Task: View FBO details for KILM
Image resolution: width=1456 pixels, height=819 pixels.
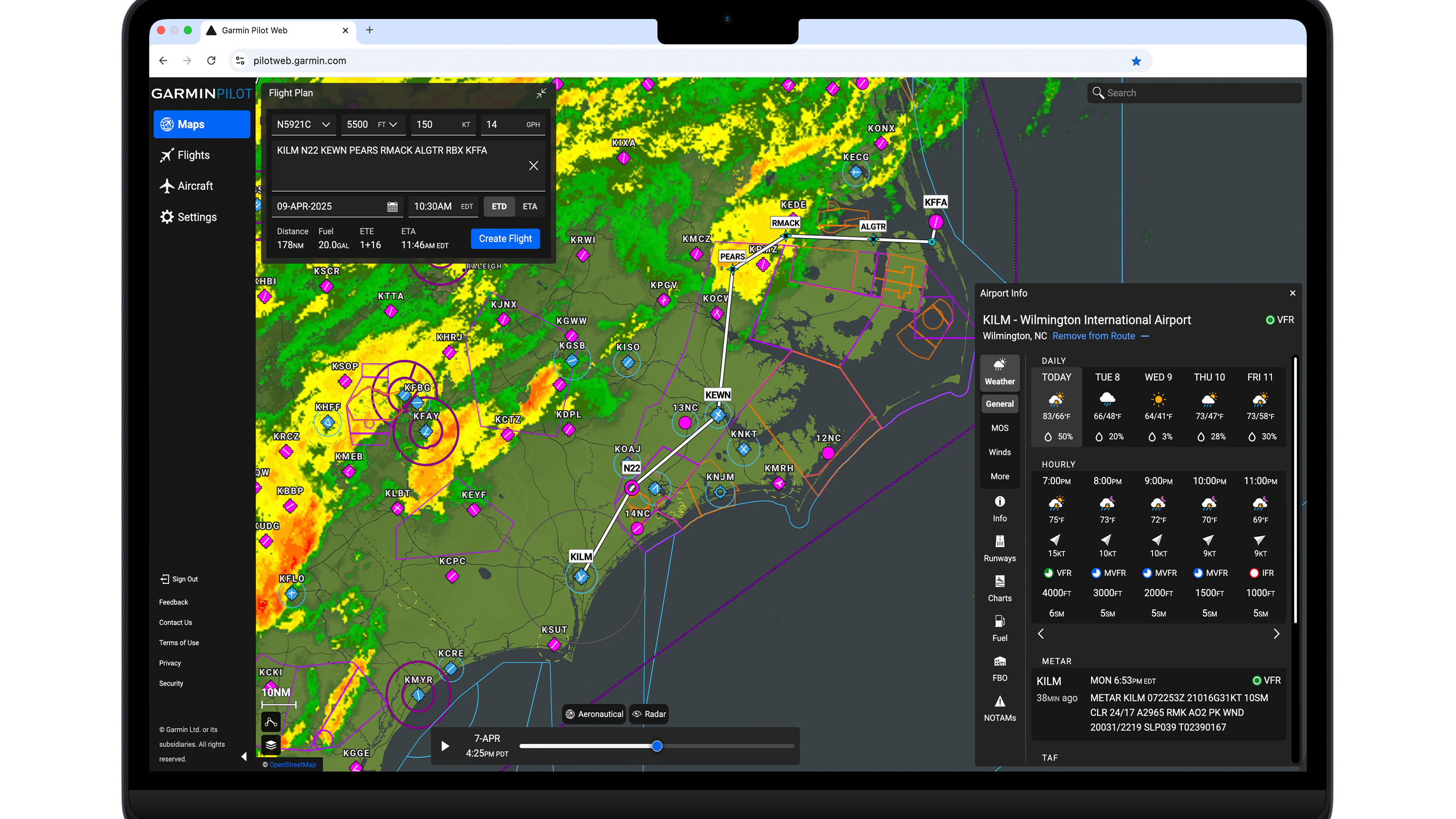Action: click(999, 669)
